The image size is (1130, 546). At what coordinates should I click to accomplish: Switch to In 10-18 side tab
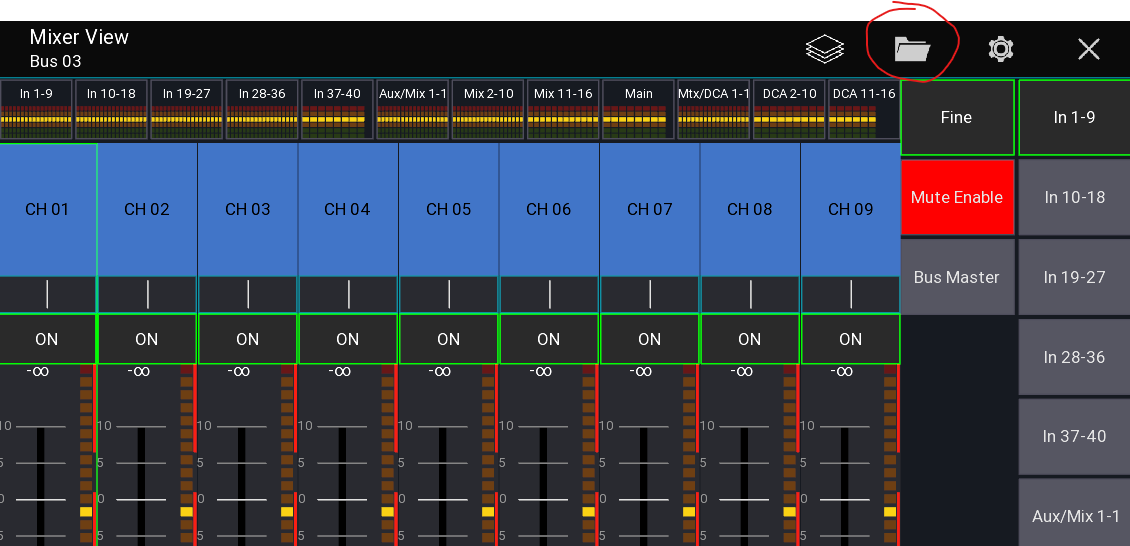[x=1075, y=197]
